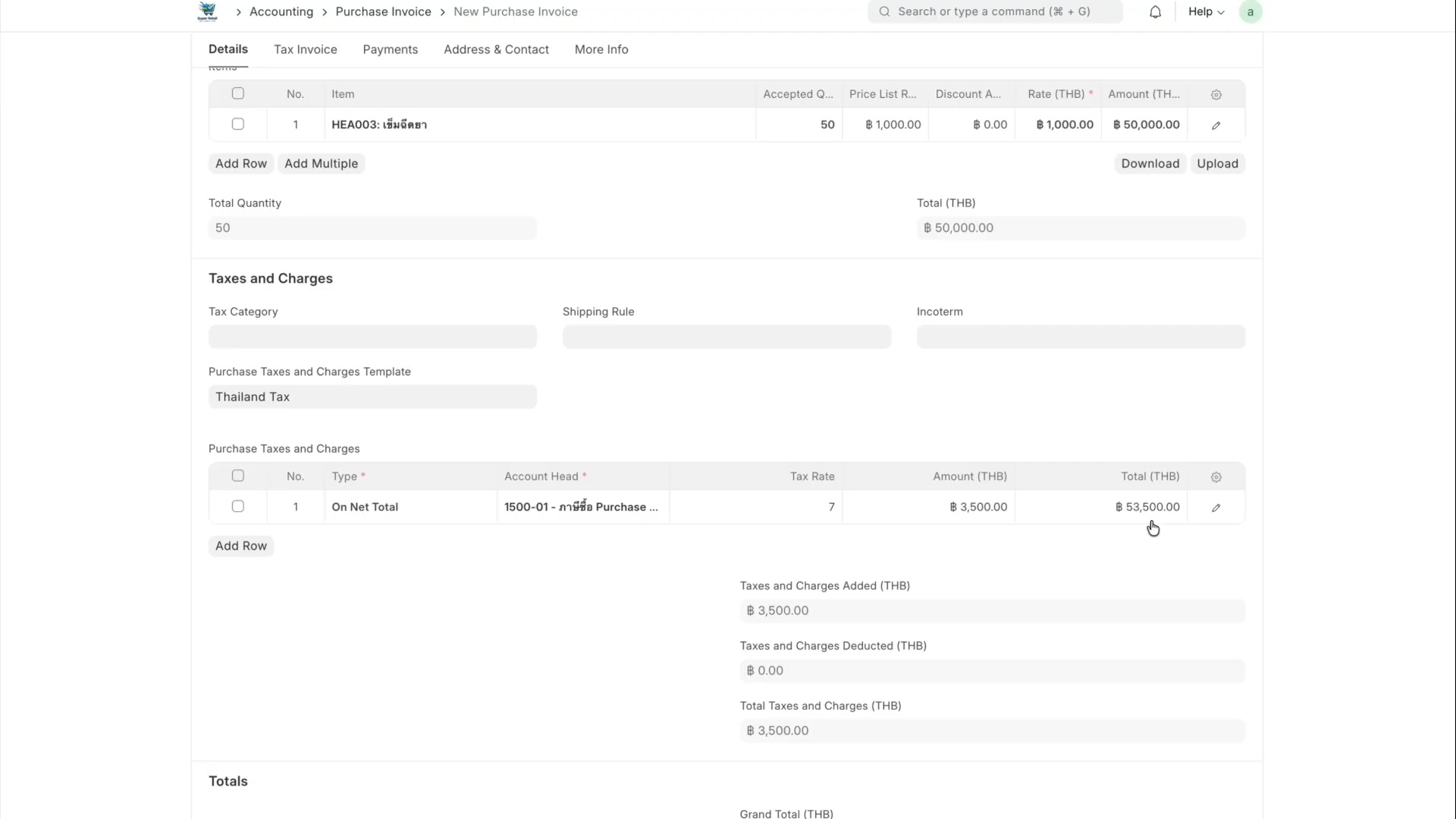This screenshot has width=1456, height=819.
Task: Switch to the Tax Invoice tab
Action: point(306,49)
